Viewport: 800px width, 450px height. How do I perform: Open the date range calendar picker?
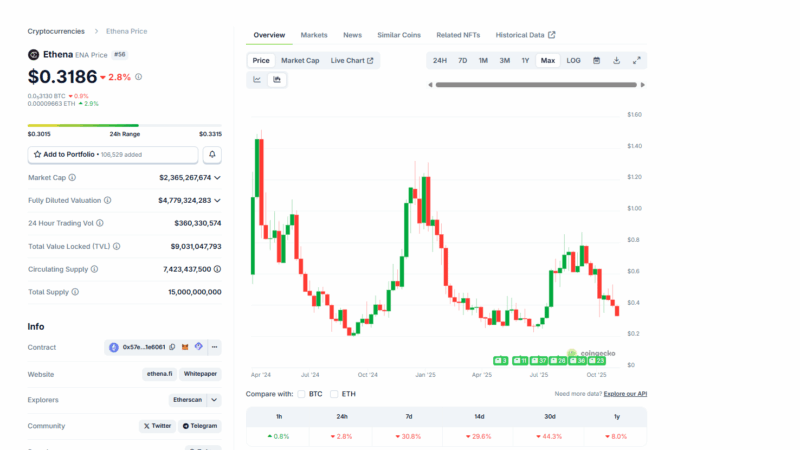click(x=596, y=61)
